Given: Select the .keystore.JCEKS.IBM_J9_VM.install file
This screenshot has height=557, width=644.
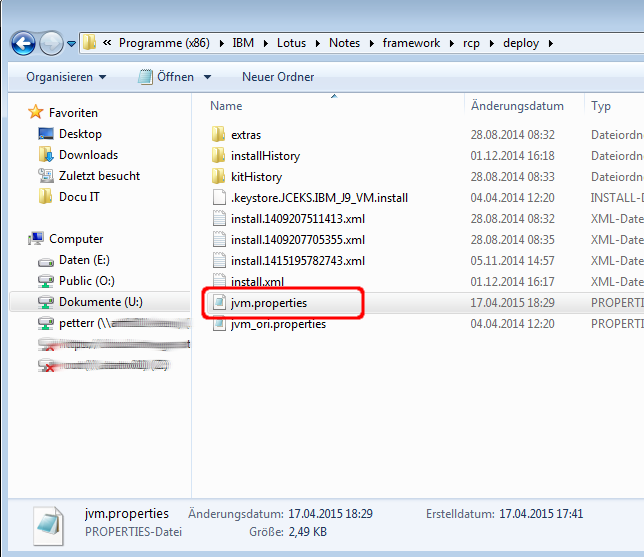Looking at the screenshot, I should [x=319, y=198].
